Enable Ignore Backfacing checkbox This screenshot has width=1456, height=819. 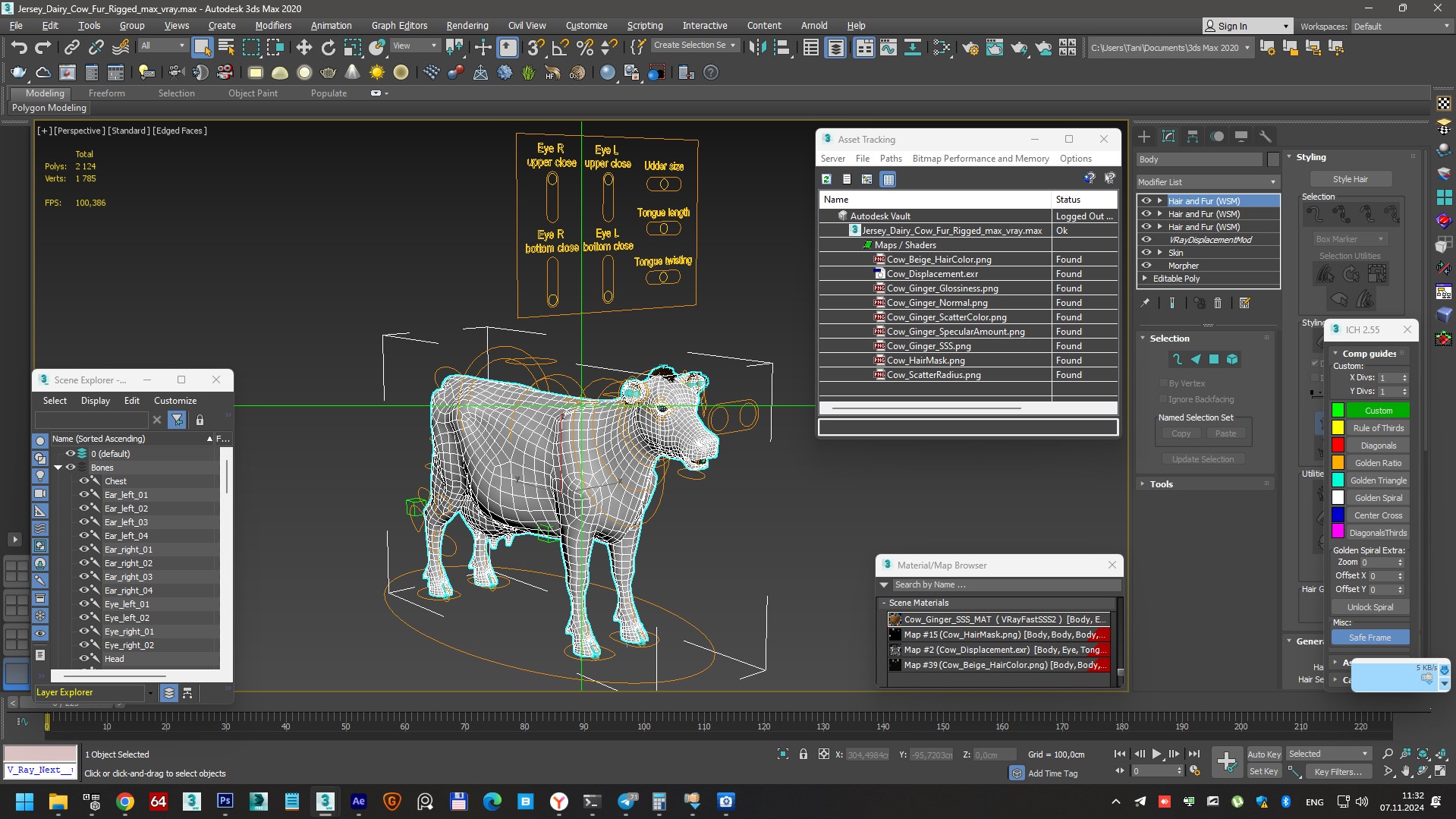pyautogui.click(x=1163, y=398)
